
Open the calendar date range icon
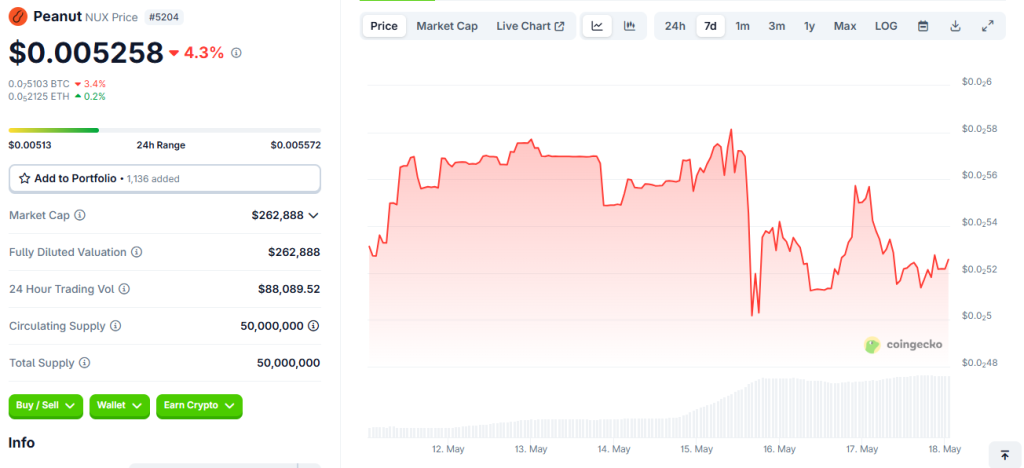point(923,26)
